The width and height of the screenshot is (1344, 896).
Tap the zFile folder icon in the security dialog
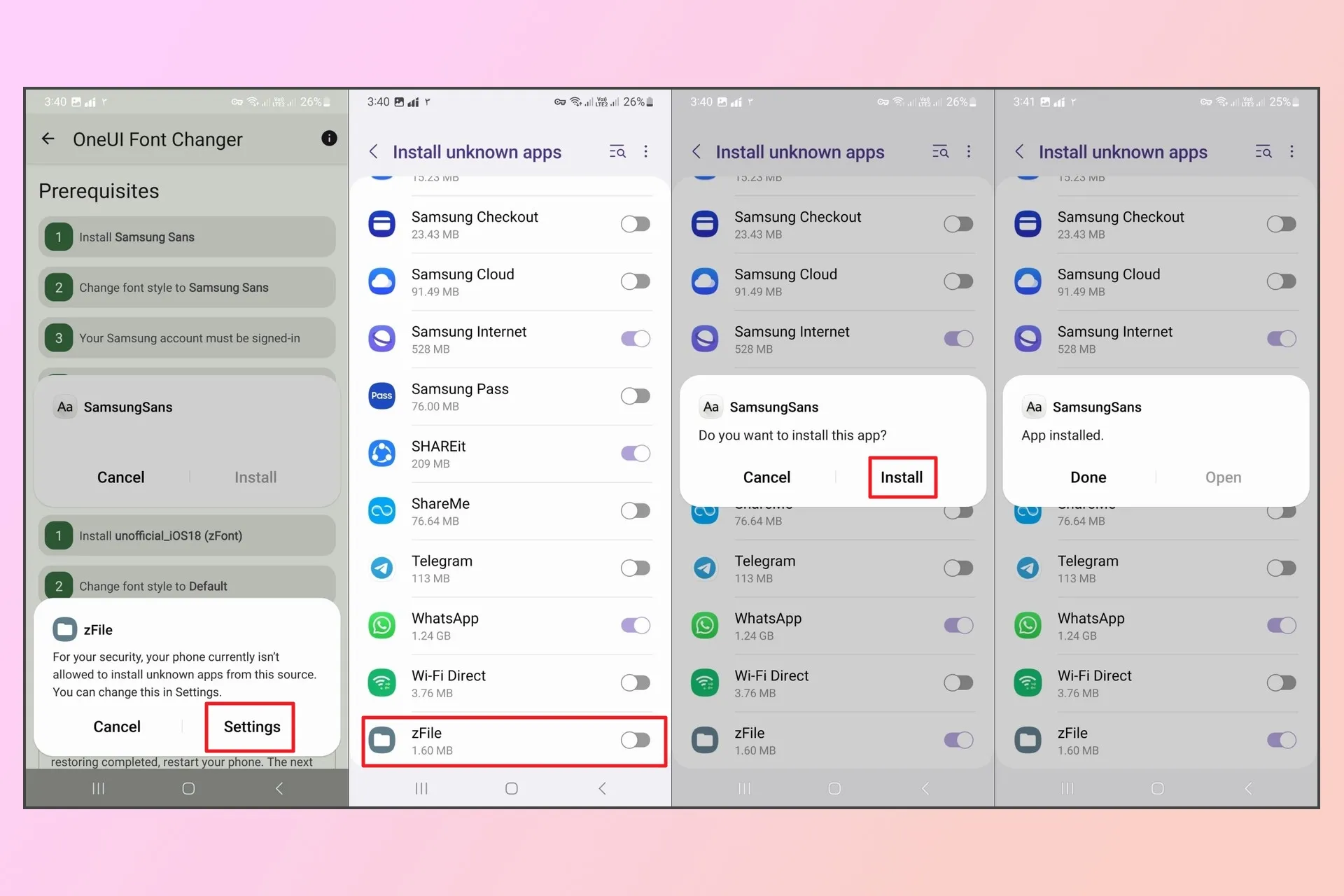(x=65, y=629)
